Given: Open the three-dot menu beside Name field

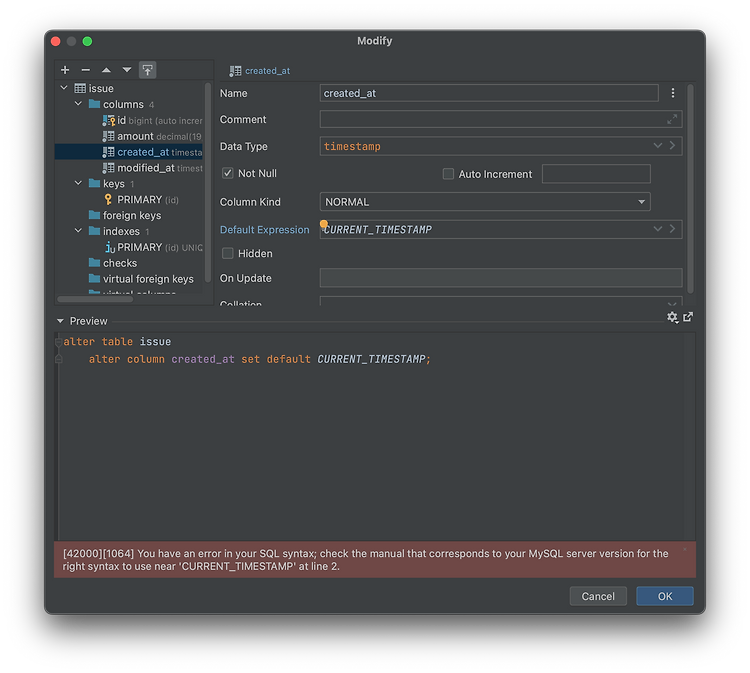Looking at the screenshot, I should pyautogui.click(x=673, y=93).
